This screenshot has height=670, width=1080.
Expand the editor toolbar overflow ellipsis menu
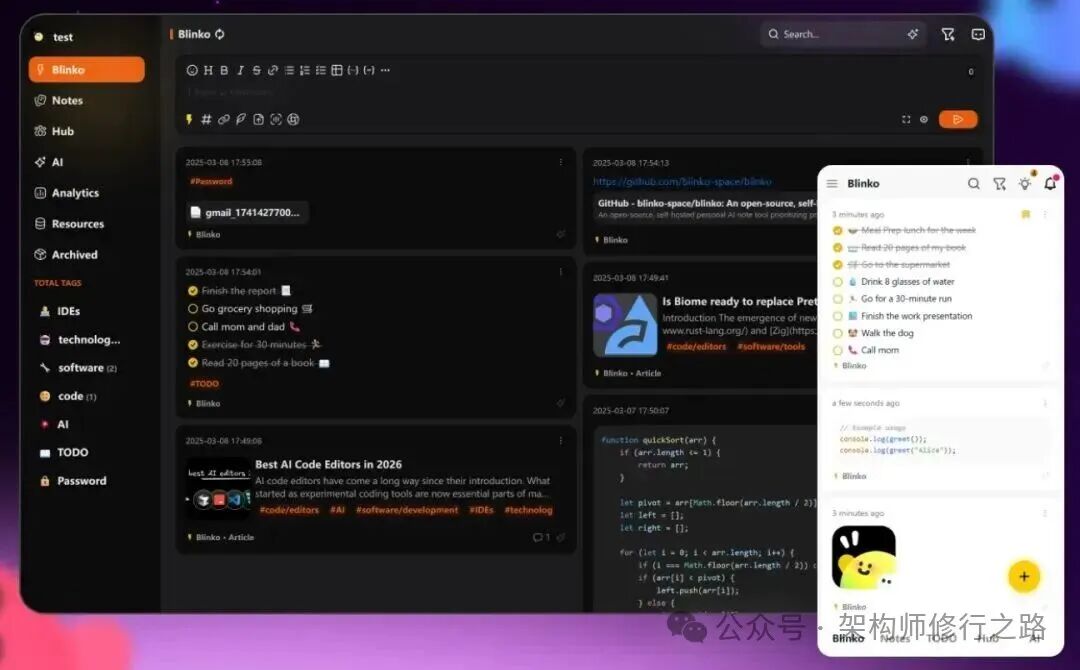click(x=385, y=70)
